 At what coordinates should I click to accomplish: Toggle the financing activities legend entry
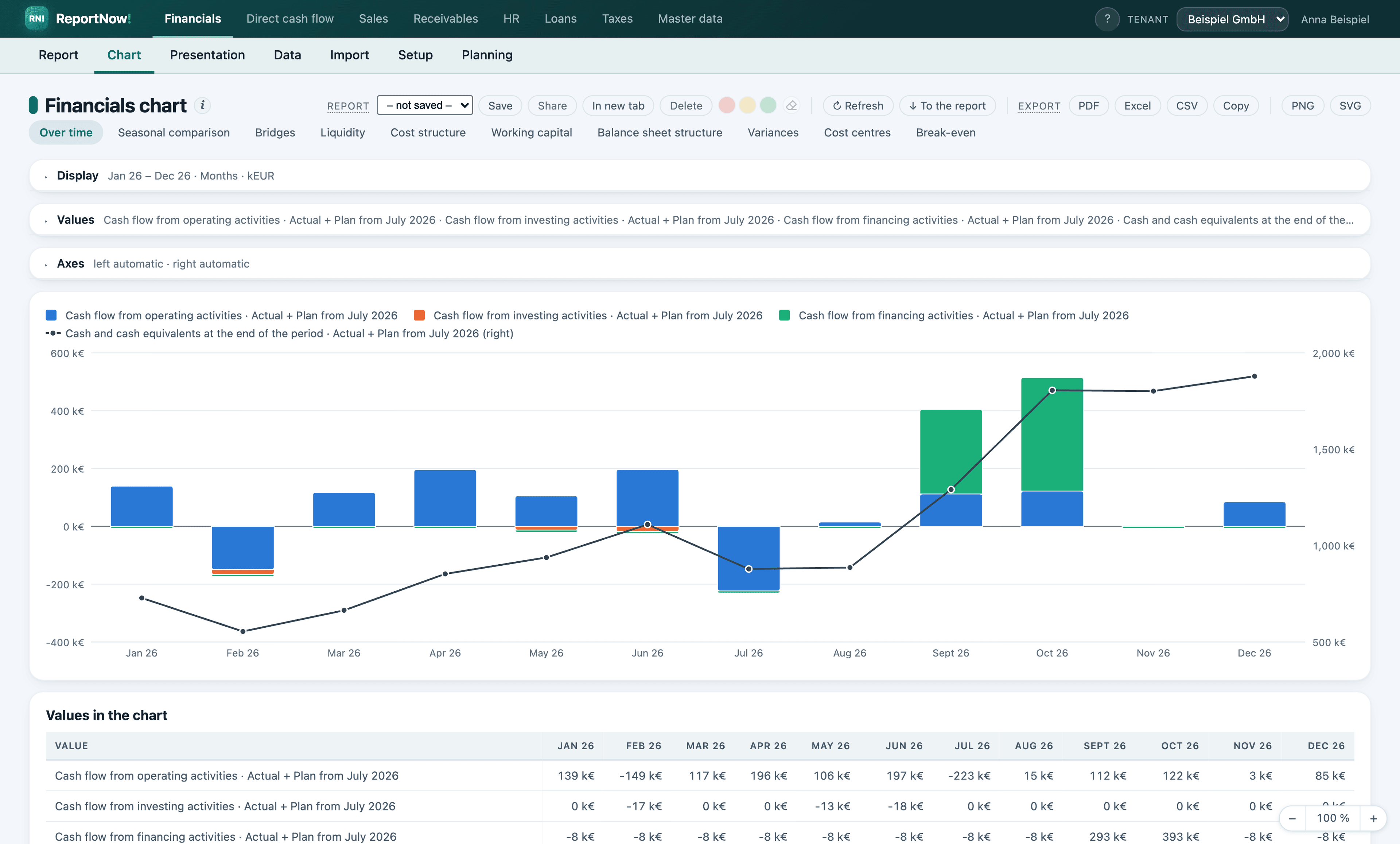point(953,315)
